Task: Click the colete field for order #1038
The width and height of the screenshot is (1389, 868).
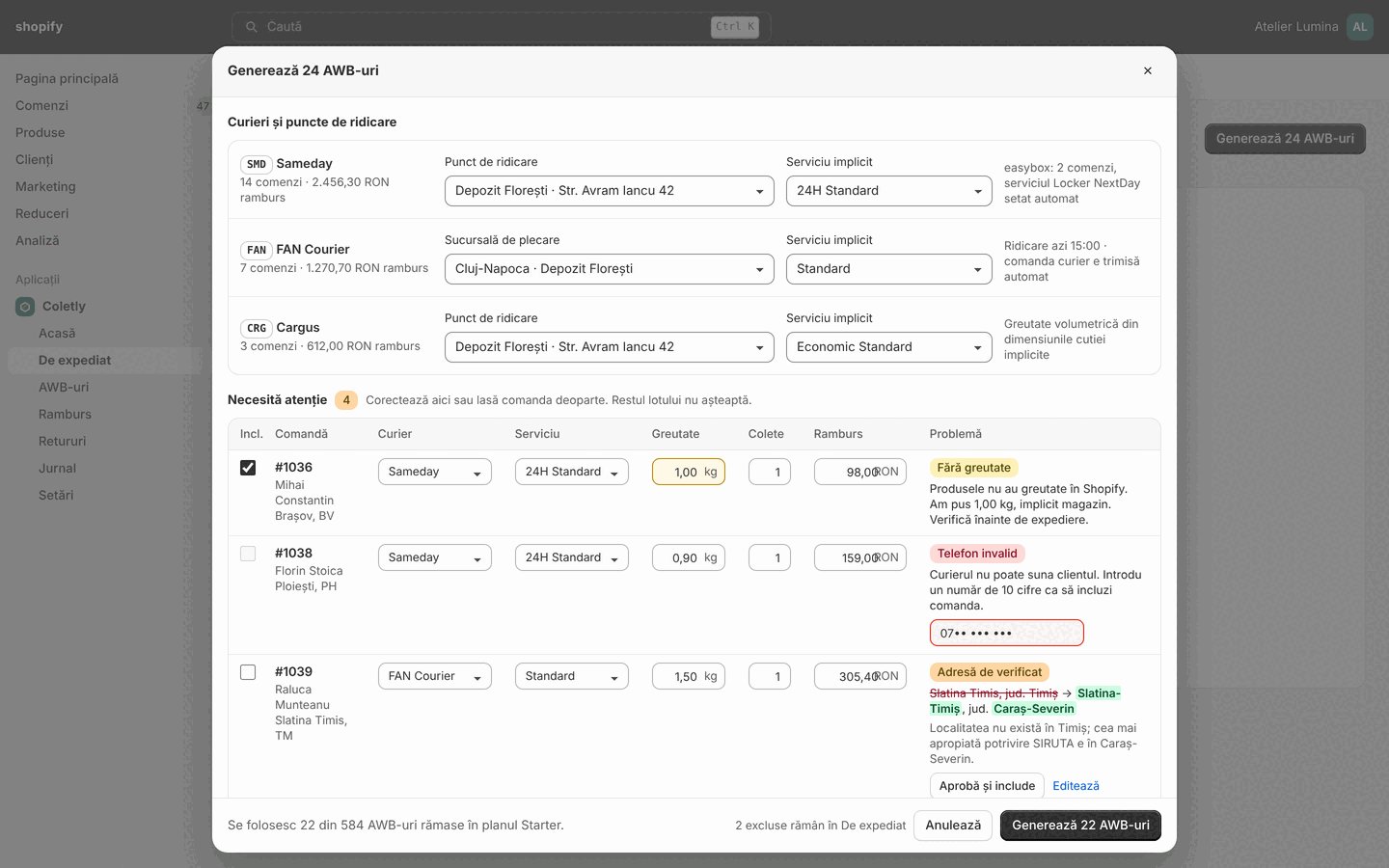Action: click(x=770, y=557)
